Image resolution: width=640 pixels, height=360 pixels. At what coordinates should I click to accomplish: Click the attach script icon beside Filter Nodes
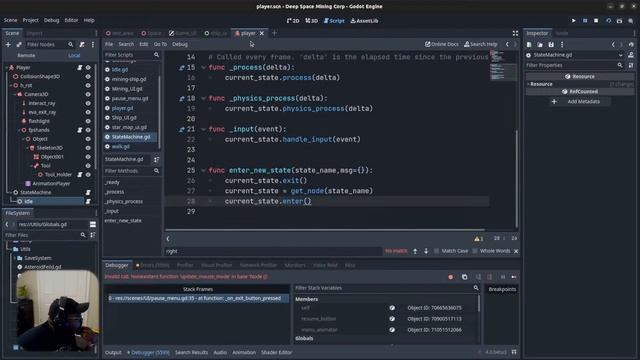[x=82, y=44]
